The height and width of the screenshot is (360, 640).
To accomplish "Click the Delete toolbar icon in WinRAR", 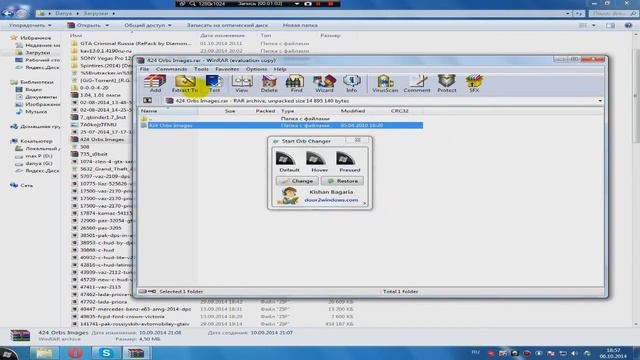I will [269, 83].
